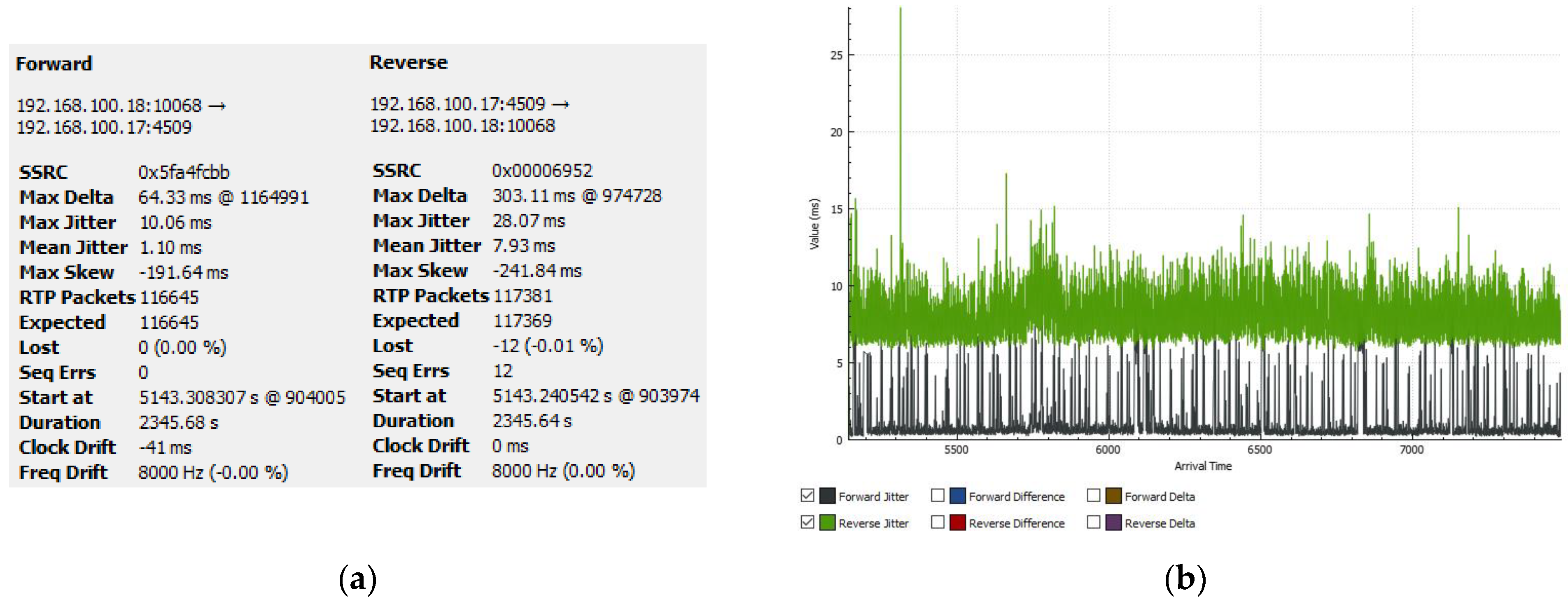Click the red Reverse Difference swatch
Viewport: 1568px width, 602px height.
coord(957,523)
